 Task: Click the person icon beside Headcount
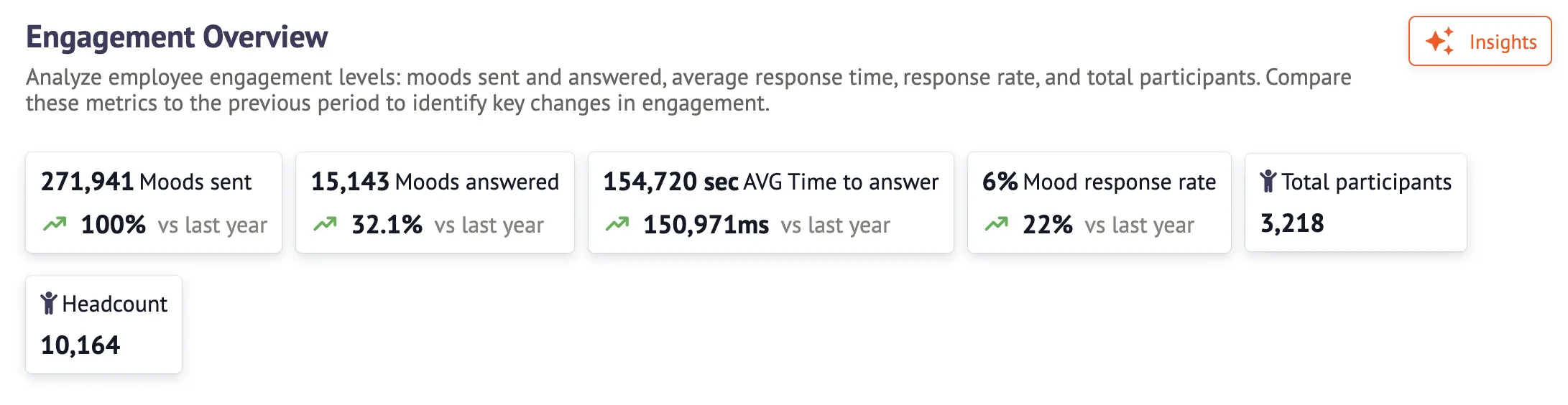(48, 304)
